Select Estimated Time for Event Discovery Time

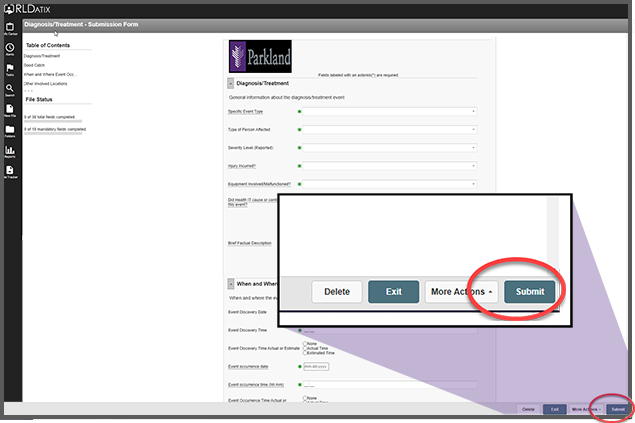(x=303, y=353)
